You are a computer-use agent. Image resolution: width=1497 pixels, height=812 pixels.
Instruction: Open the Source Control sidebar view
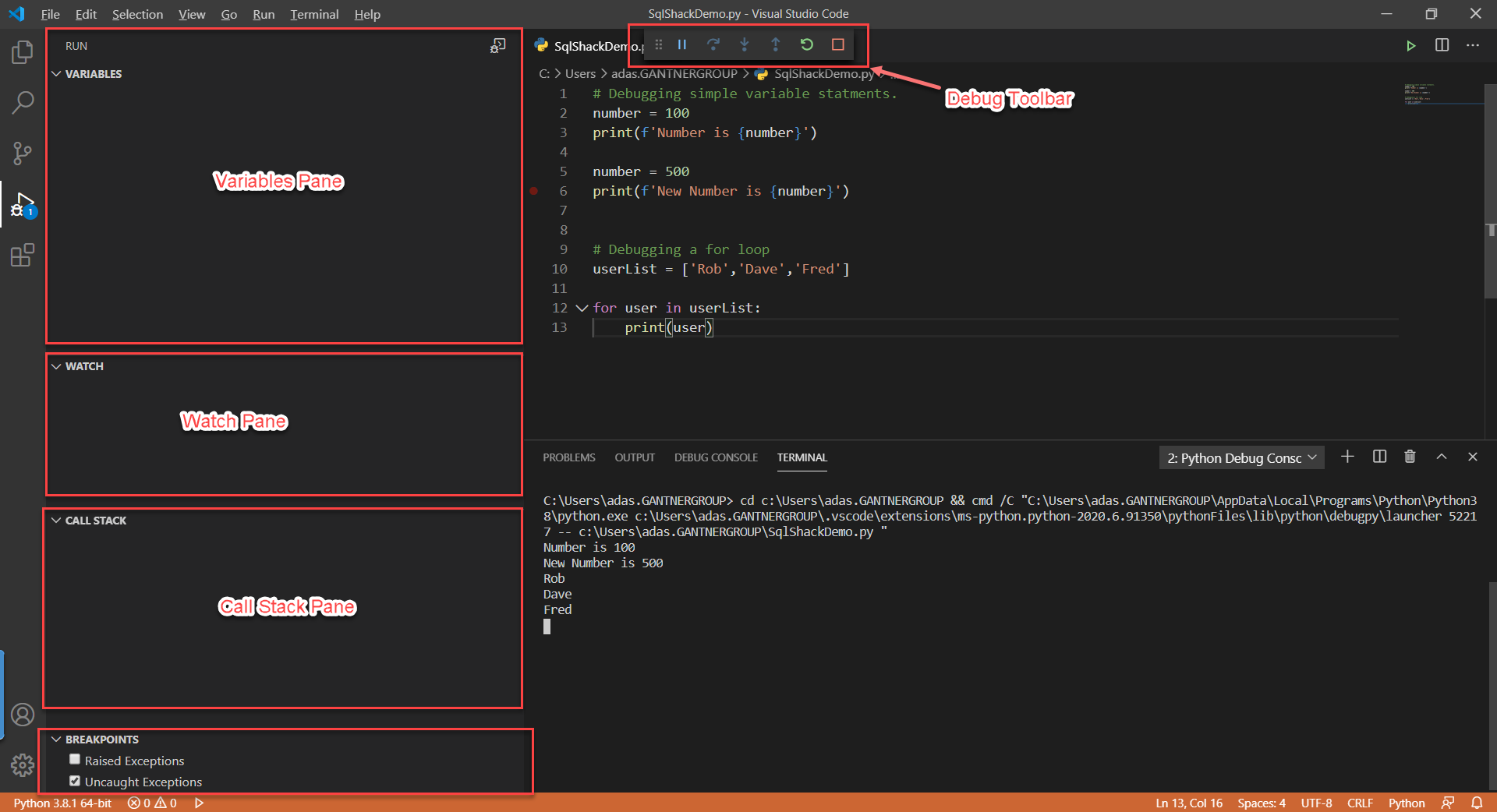(x=23, y=154)
